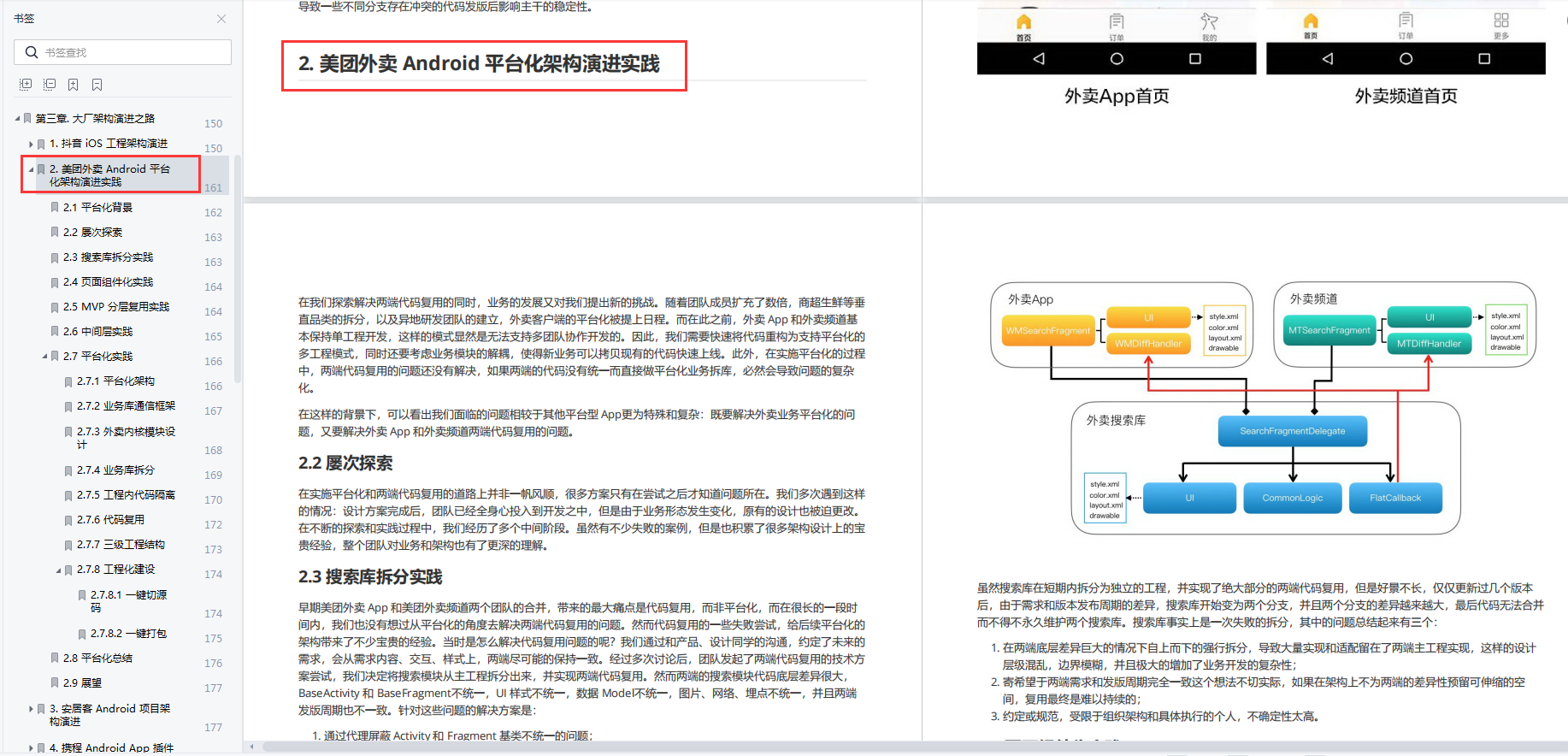
Task: Open bookmark 2.7.5 工程内代码隔离
Action: click(126, 495)
